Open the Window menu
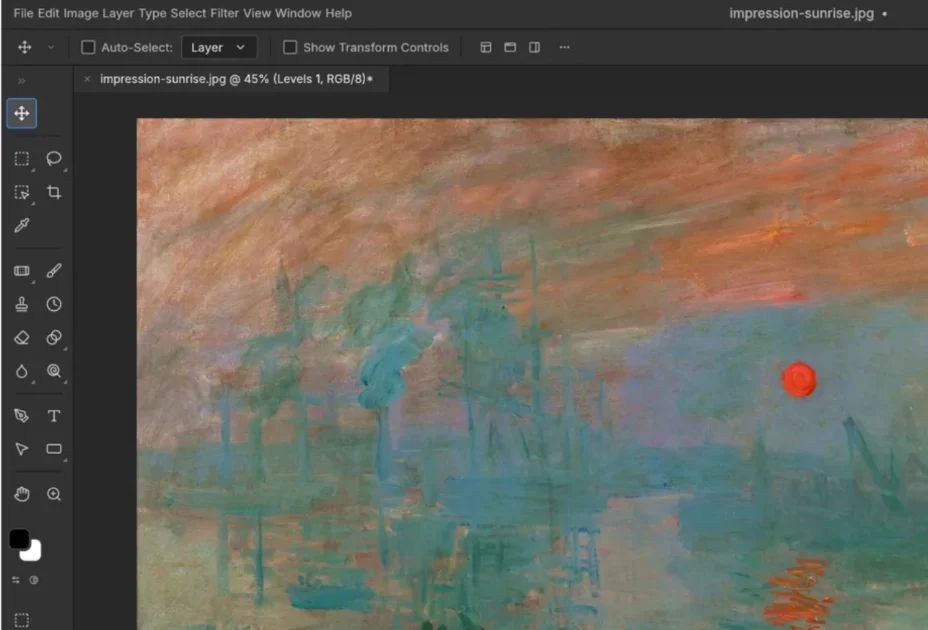Image resolution: width=928 pixels, height=630 pixels. point(298,13)
